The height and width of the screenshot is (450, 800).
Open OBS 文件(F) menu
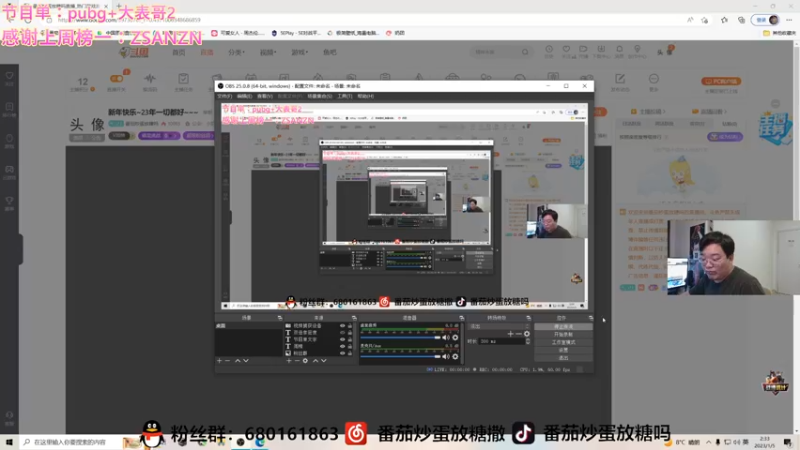tap(224, 96)
